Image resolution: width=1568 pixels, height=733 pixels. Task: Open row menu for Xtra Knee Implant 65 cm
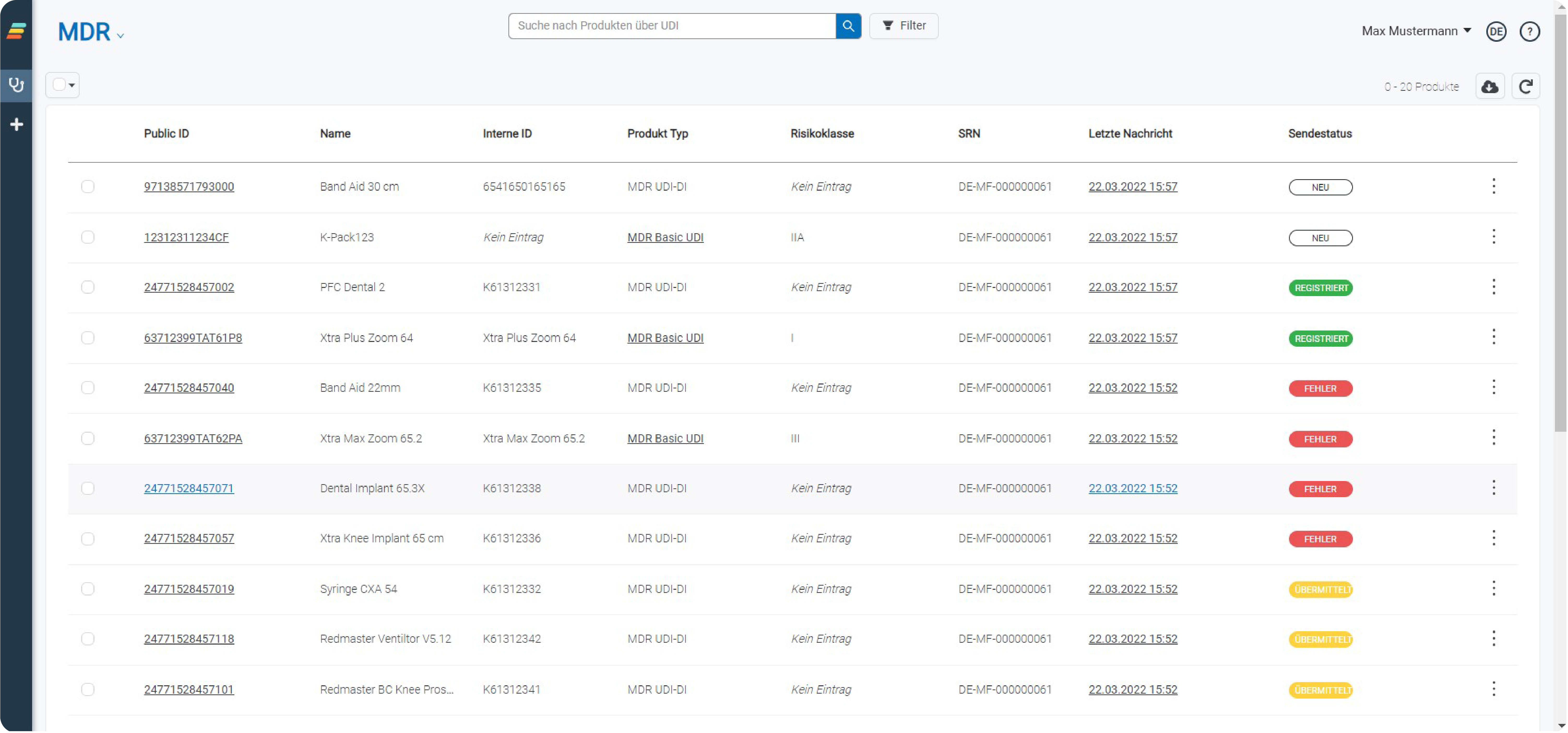click(x=1493, y=538)
